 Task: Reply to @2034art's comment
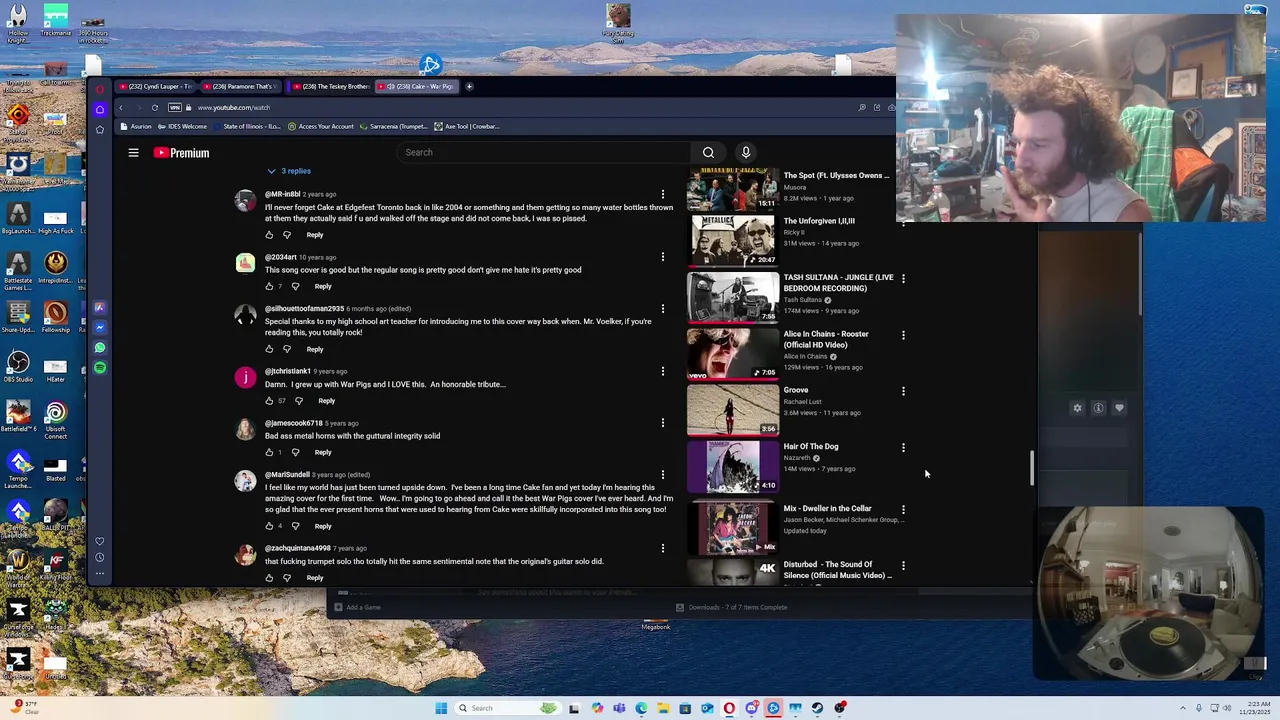click(x=323, y=286)
